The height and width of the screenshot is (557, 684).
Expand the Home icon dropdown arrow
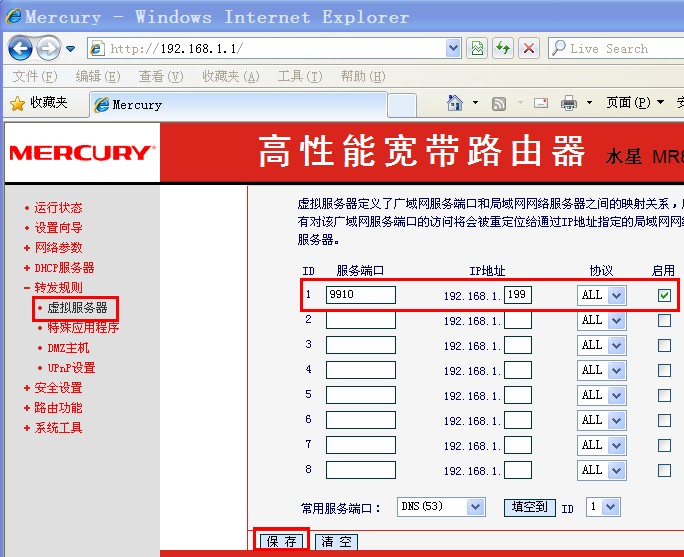click(x=475, y=103)
